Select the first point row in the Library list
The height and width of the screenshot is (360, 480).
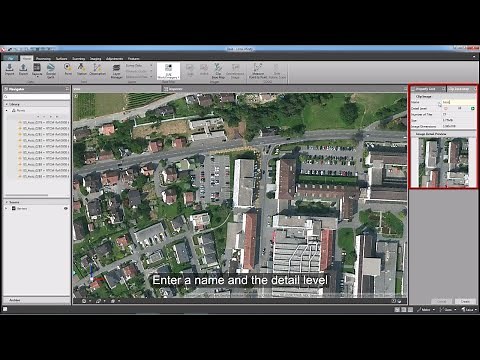point(44,122)
